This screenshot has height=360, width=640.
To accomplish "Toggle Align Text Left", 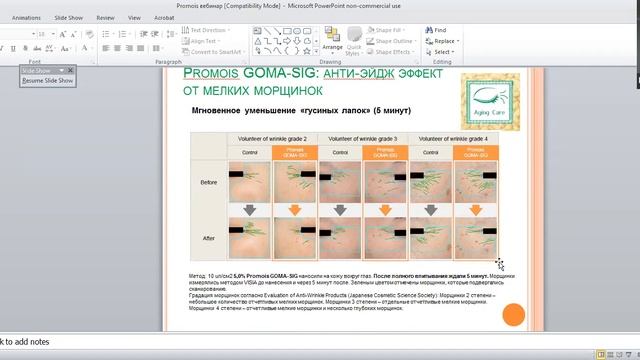I will coord(106,48).
